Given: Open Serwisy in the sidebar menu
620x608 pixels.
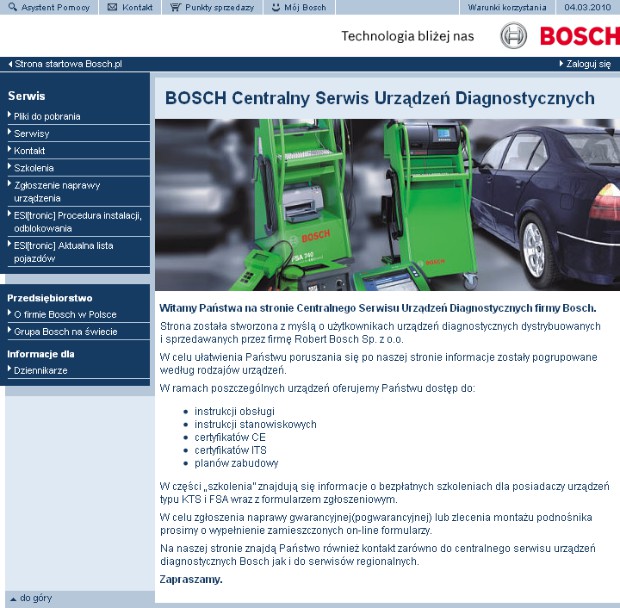Looking at the screenshot, I should click(x=32, y=134).
